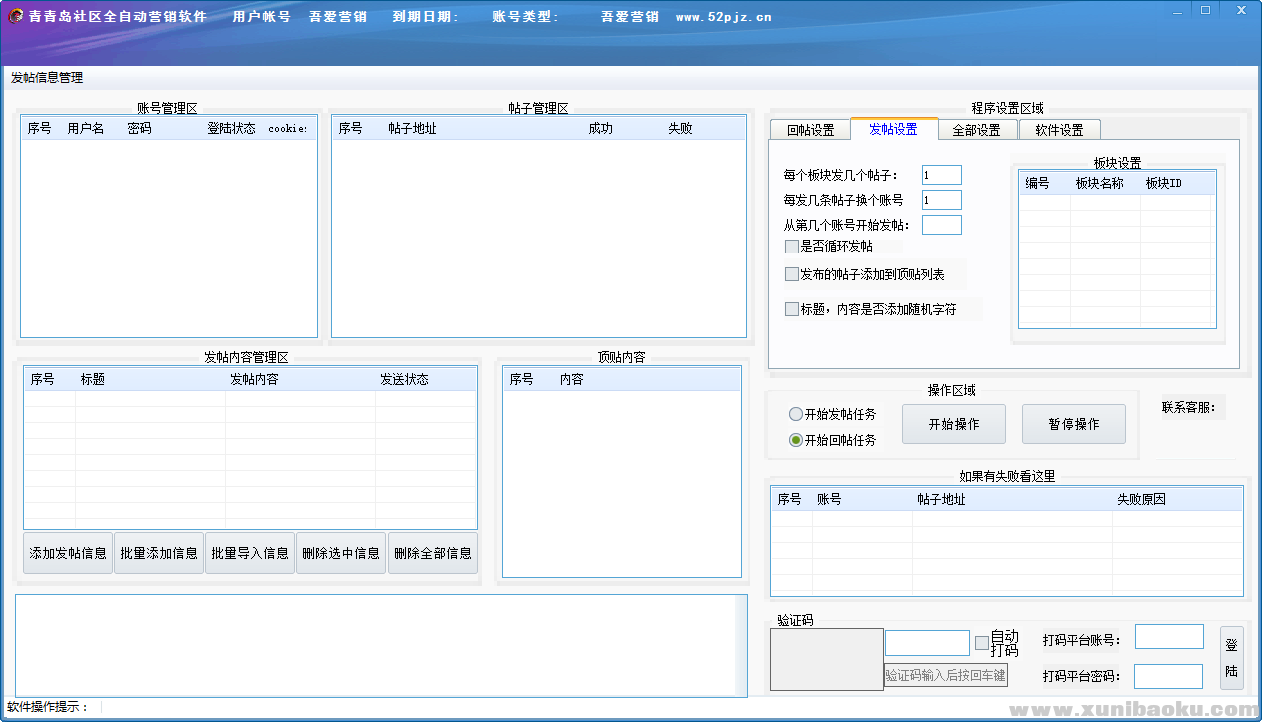Click the 登陆 button
1262x722 pixels.
pos(1231,658)
